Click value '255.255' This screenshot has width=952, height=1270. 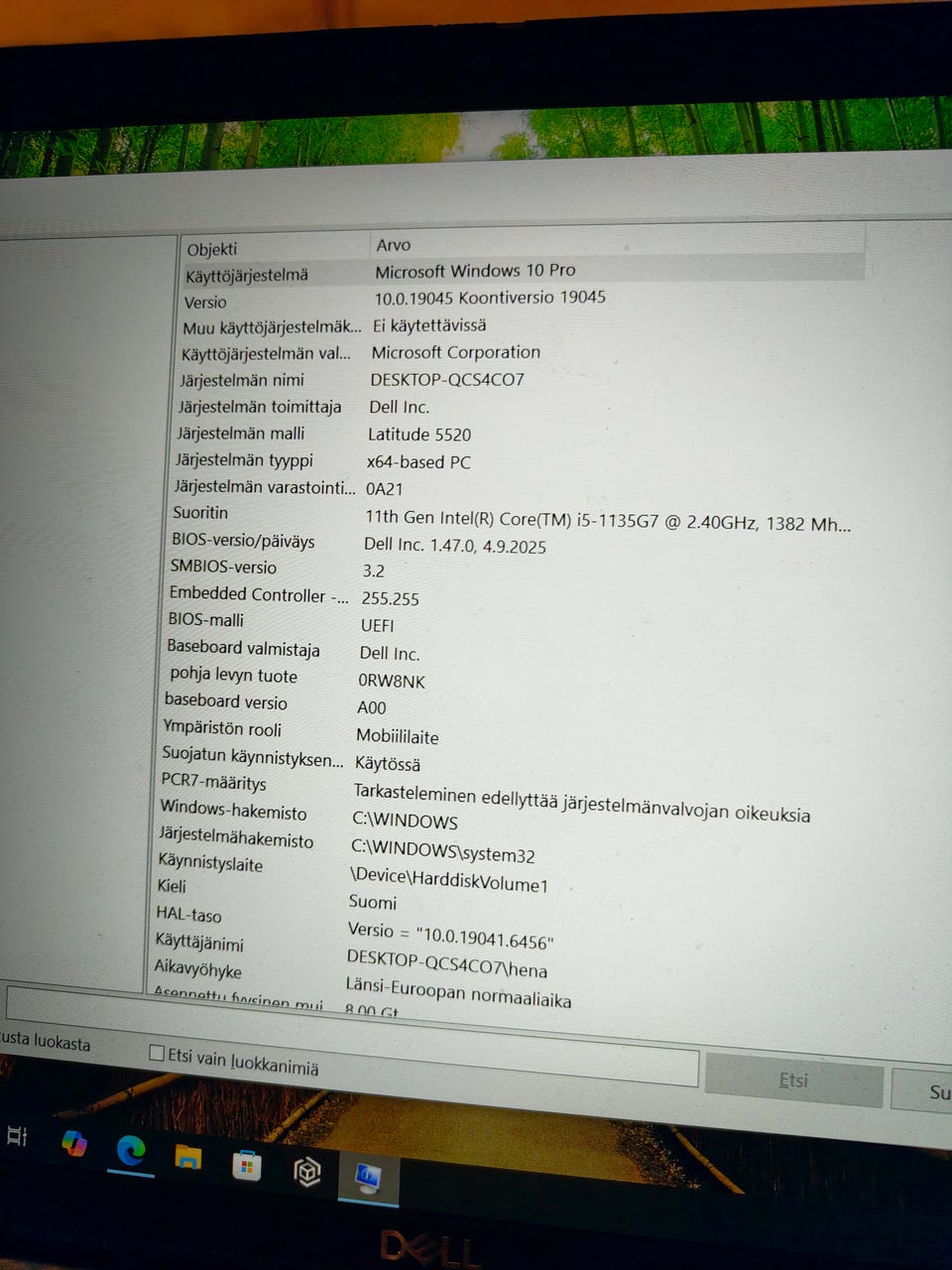(x=391, y=598)
